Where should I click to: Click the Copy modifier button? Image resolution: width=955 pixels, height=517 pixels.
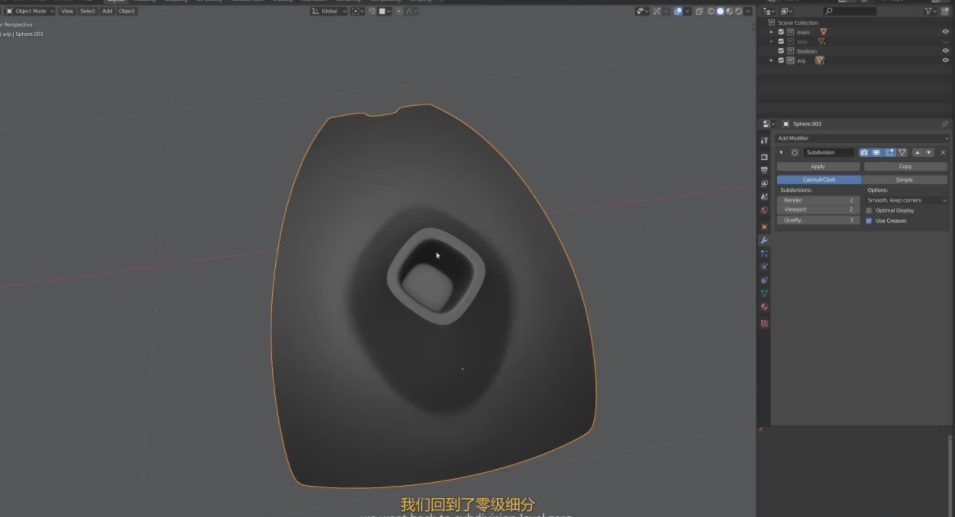click(x=904, y=166)
